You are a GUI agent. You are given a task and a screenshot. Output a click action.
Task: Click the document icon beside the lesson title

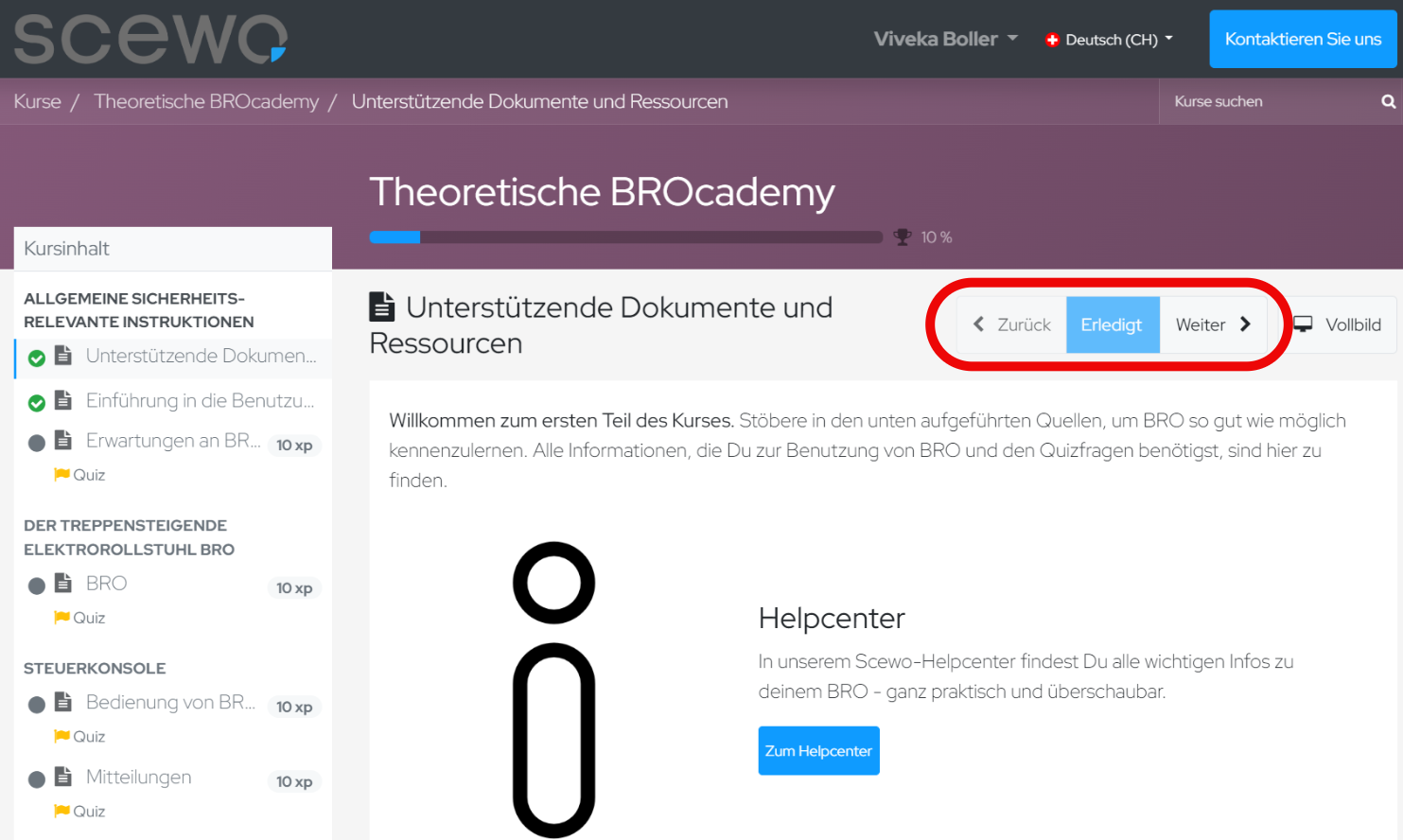point(382,307)
